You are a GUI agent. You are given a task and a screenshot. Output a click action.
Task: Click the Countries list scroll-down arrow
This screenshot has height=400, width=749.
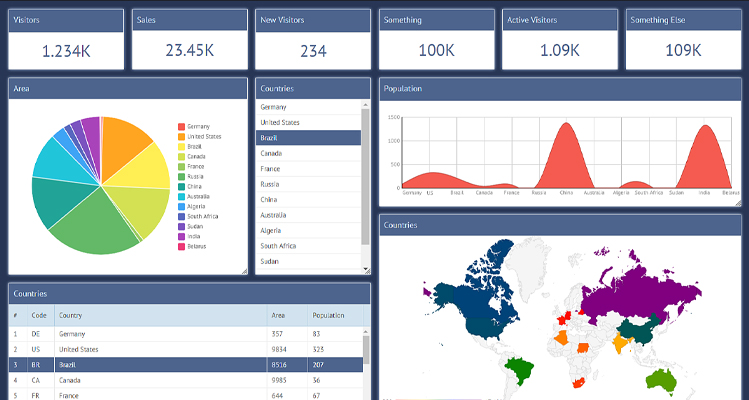365,269
